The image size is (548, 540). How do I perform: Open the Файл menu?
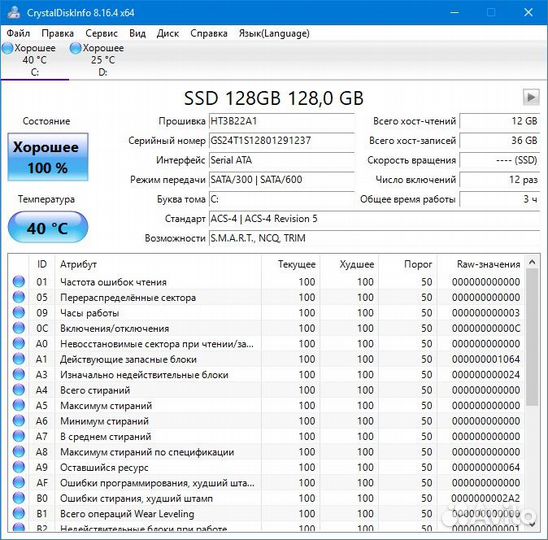pyautogui.click(x=18, y=34)
